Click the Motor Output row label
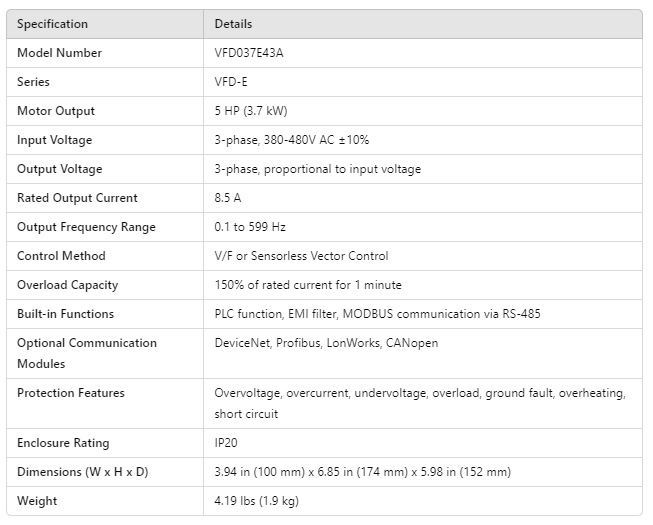Viewport: 653px width, 525px height. (56, 111)
